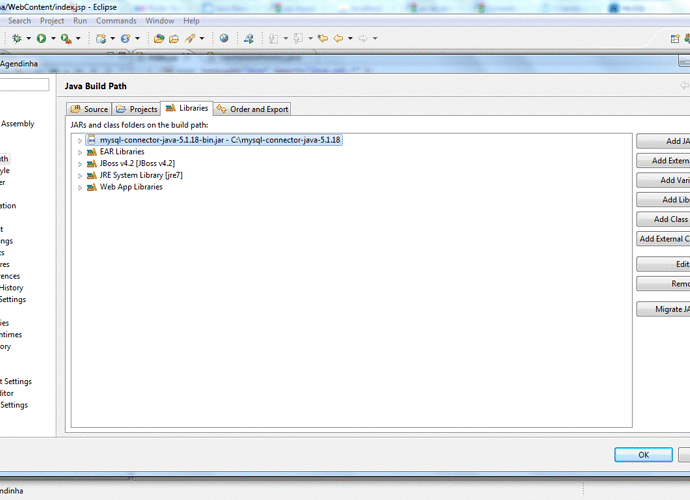This screenshot has height=500, width=690.
Task: Click the Back navigation arrow icon
Action: click(338, 38)
